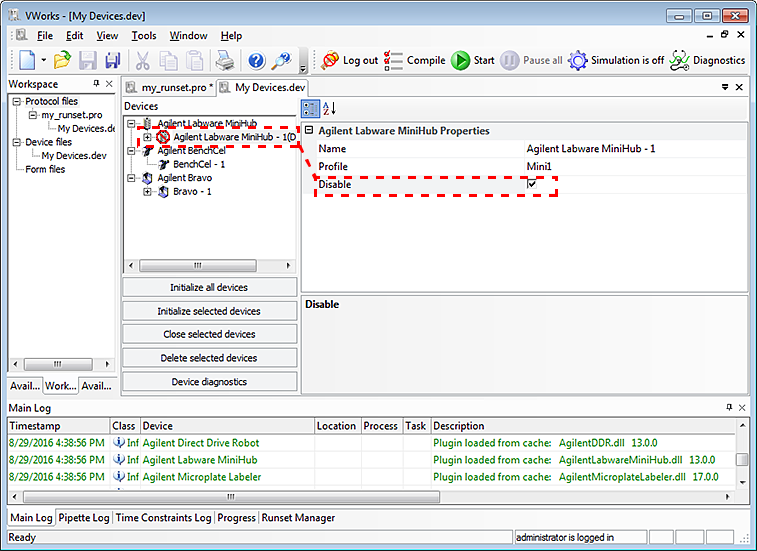The height and width of the screenshot is (551, 757).
Task: Click the Print toolbar icon
Action: [x=224, y=61]
